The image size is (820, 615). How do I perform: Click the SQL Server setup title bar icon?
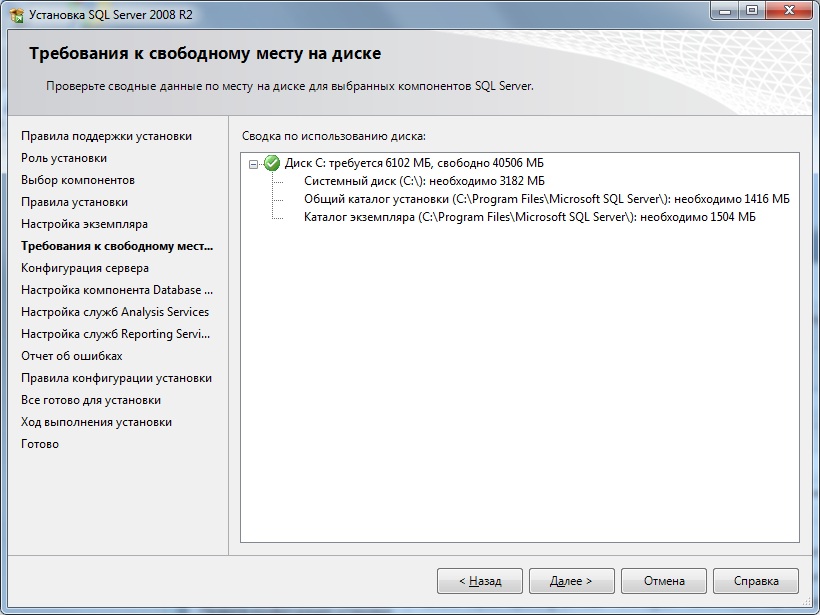16,15
